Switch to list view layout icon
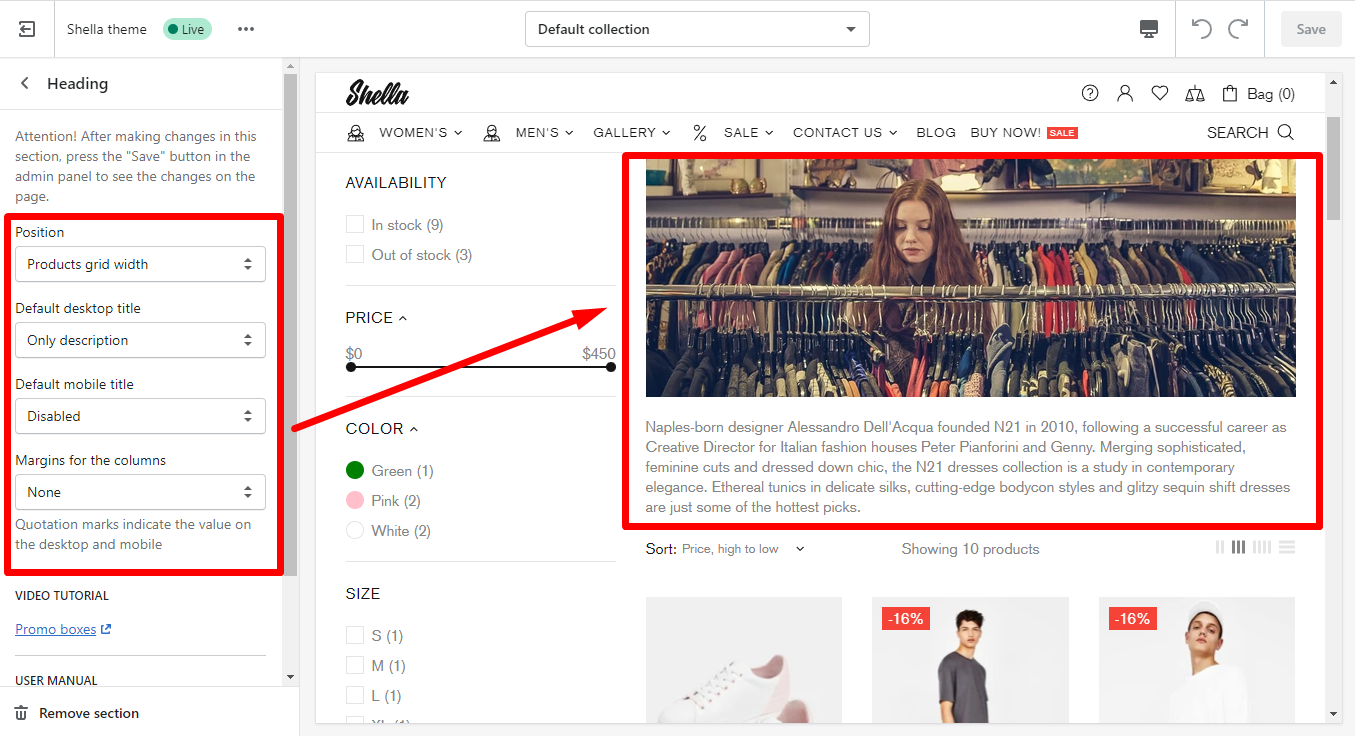 [x=1287, y=547]
